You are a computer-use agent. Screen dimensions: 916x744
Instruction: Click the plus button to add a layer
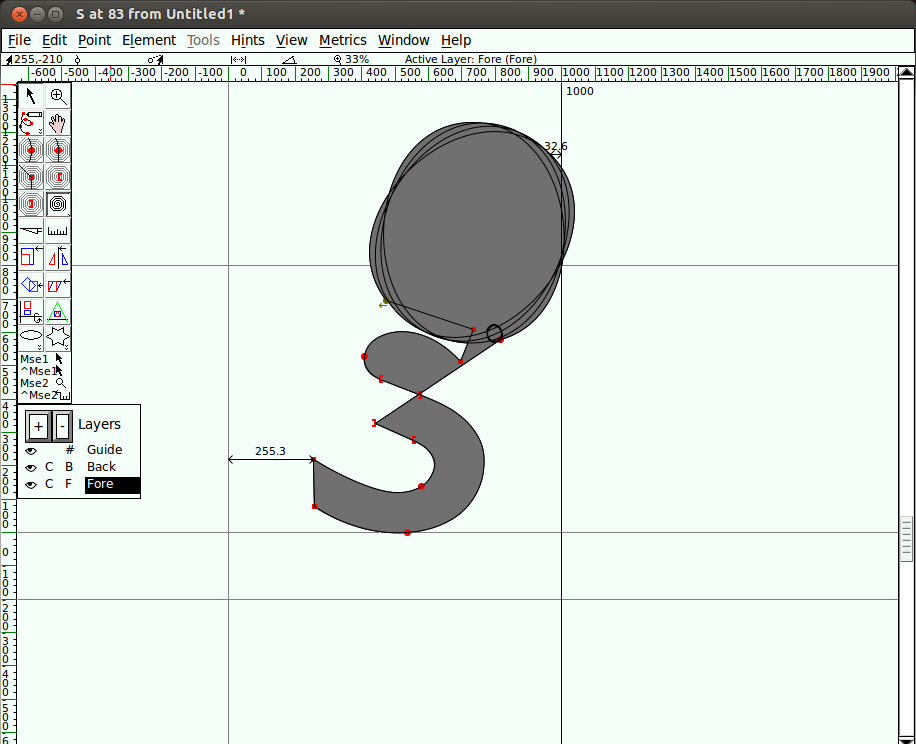click(38, 426)
